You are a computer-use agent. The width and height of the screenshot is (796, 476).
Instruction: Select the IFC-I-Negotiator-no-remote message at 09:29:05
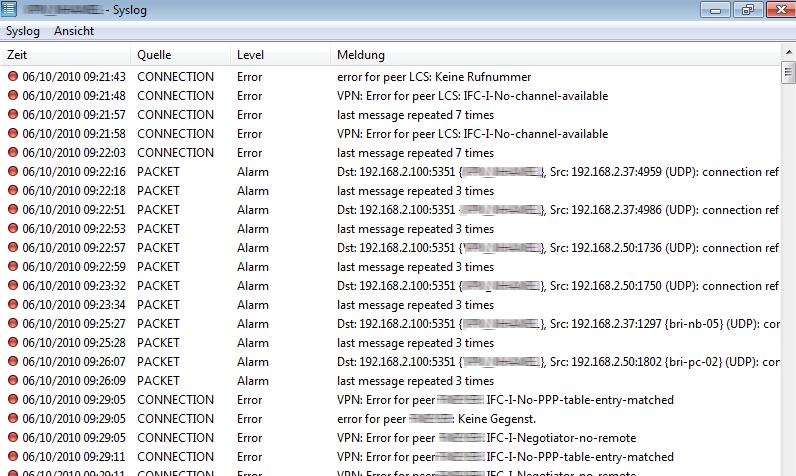pos(486,438)
